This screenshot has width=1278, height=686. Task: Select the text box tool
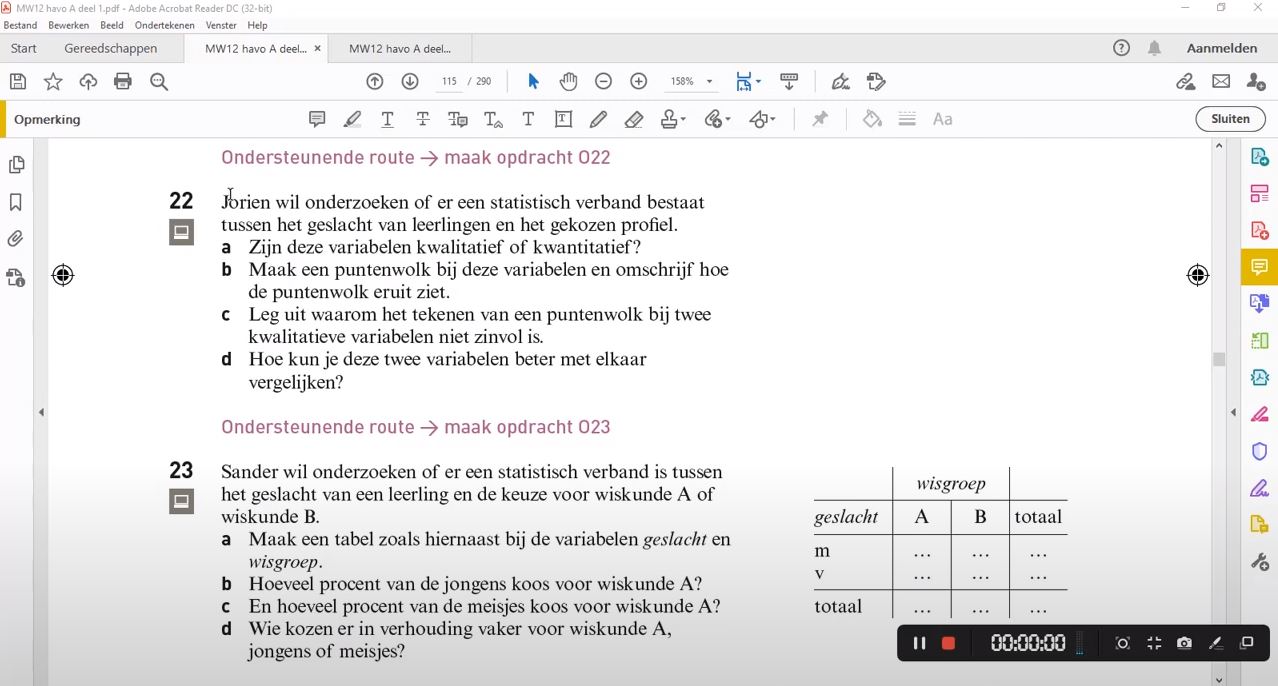coord(563,119)
